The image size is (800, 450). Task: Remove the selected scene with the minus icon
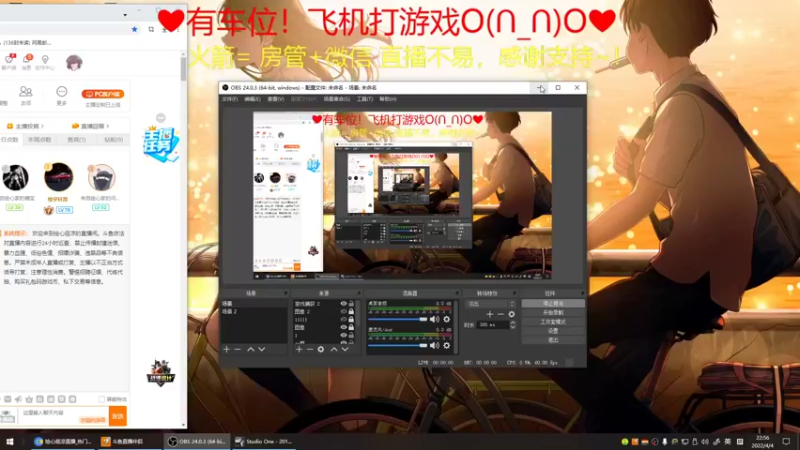coord(238,349)
